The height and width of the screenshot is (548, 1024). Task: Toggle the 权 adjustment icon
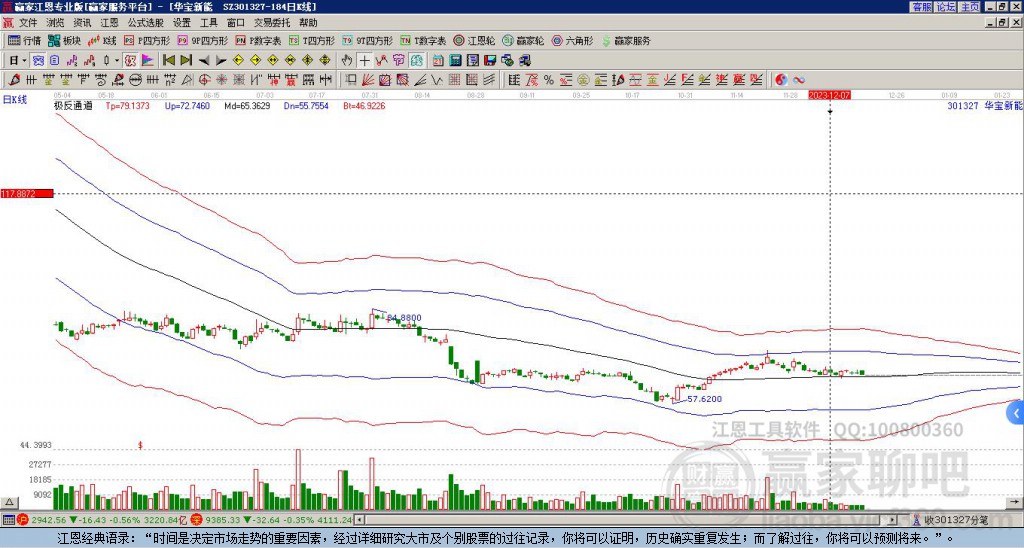[x=130, y=61]
